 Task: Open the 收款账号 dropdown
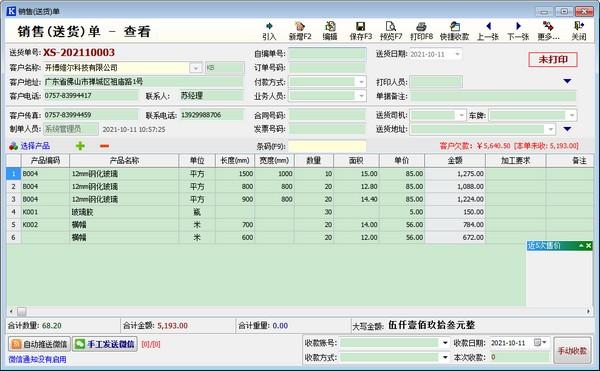(445, 343)
